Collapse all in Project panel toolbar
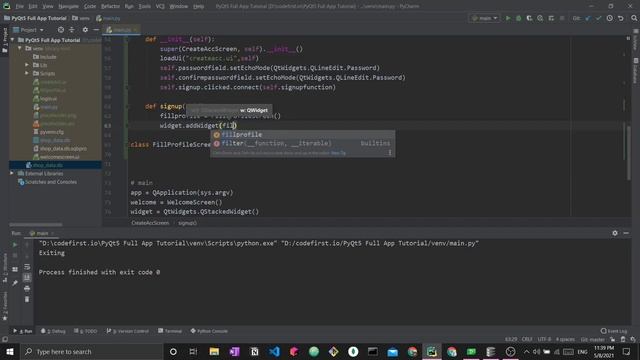Image resolution: width=640 pixels, height=360 pixels. [x=72, y=30]
